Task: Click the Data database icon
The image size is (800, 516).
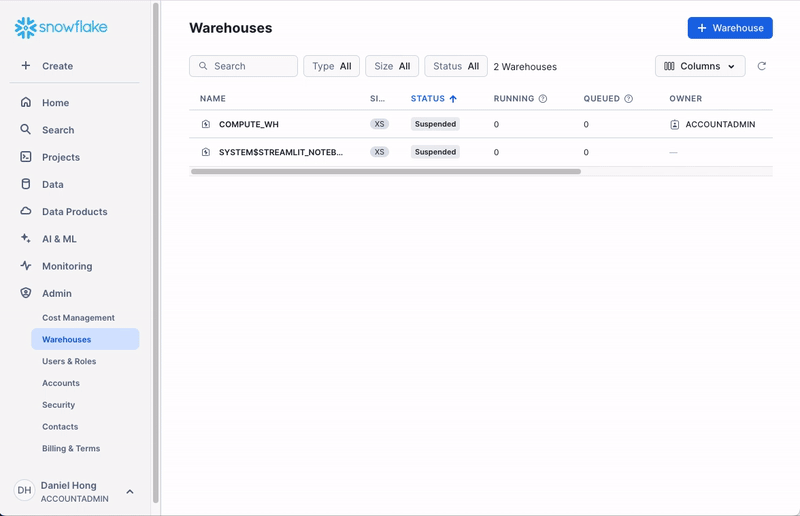Action: click(x=26, y=184)
